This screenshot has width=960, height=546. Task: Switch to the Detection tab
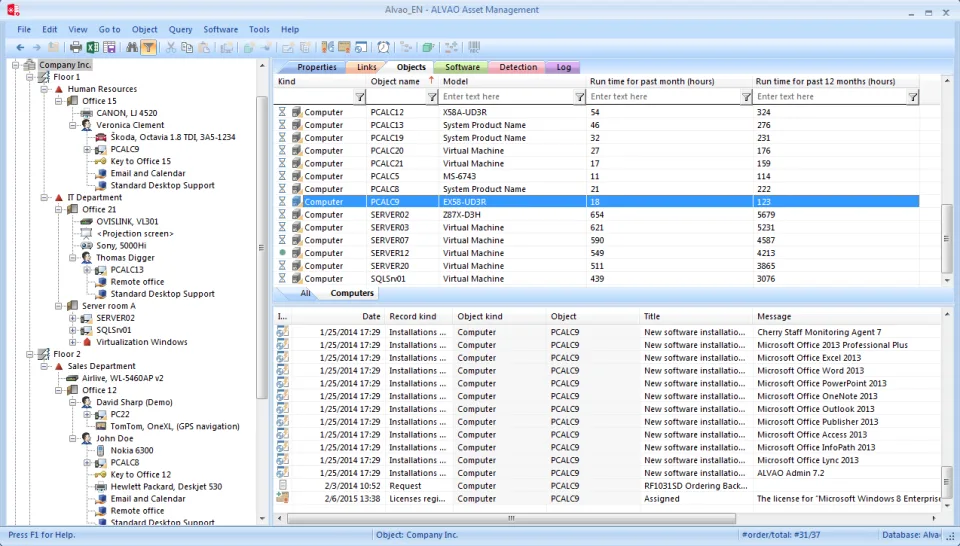coord(518,67)
